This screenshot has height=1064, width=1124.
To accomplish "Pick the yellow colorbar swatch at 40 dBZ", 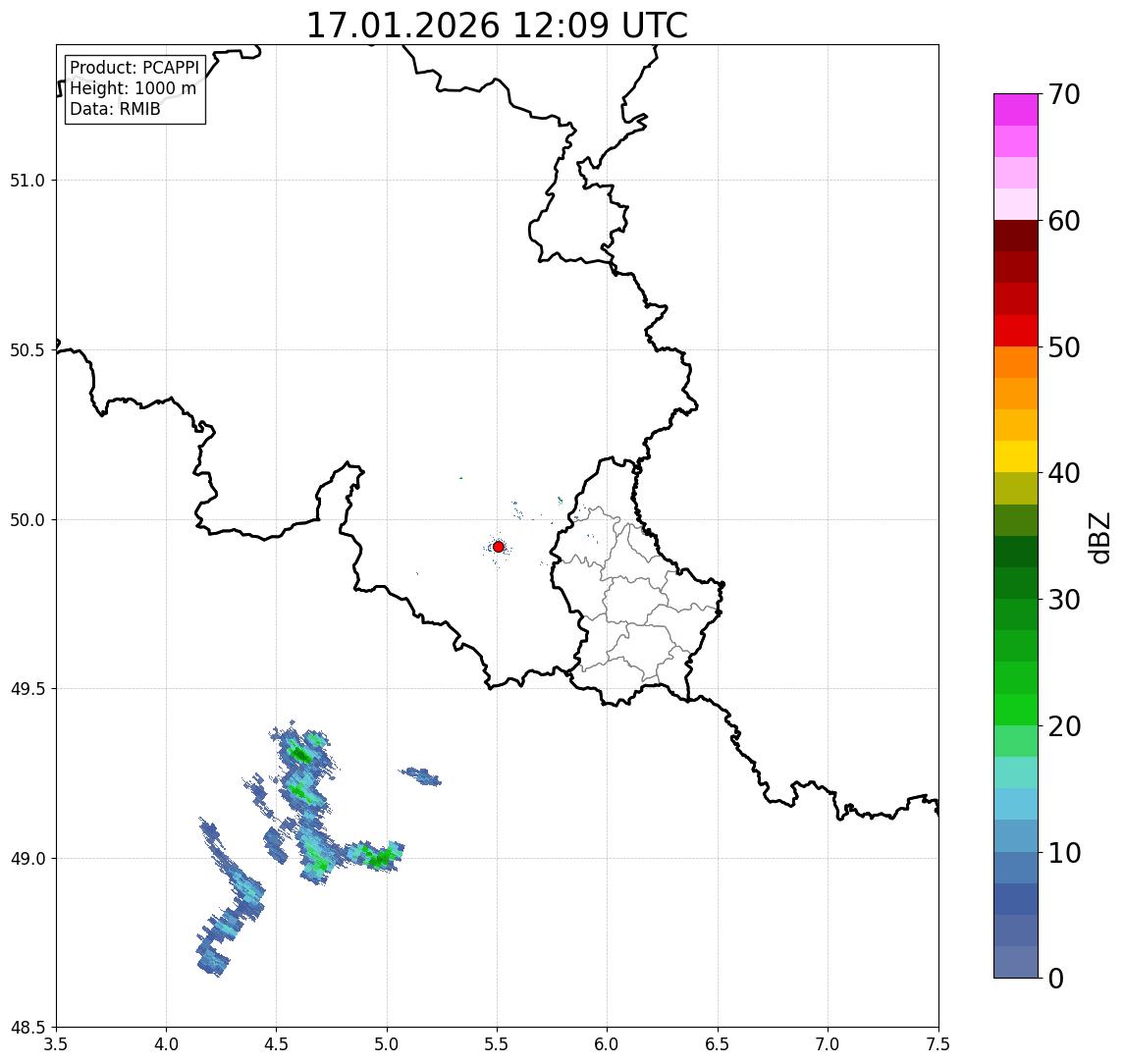I will pos(1016,457).
